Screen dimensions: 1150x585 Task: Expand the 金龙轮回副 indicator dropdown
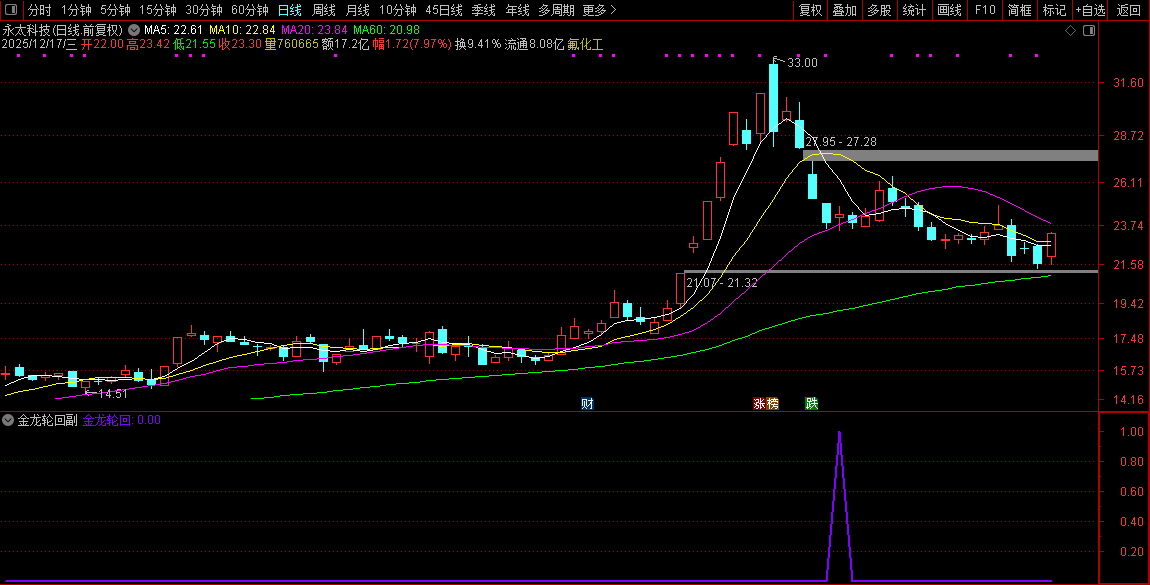[x=9, y=421]
